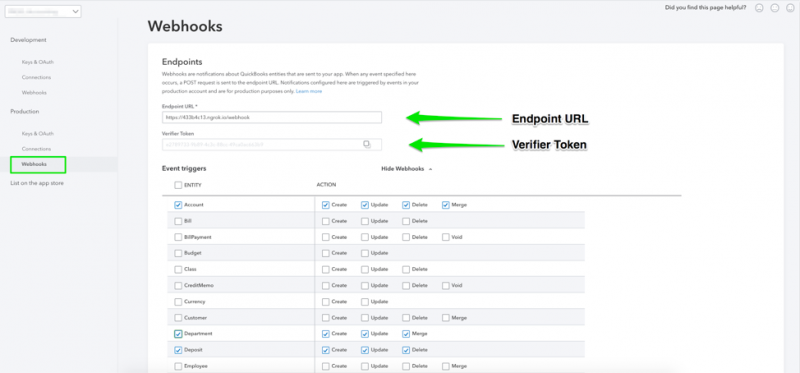The width and height of the screenshot is (800, 373).
Task: Click the neutral face feedback icon
Action: pyautogui.click(x=775, y=8)
